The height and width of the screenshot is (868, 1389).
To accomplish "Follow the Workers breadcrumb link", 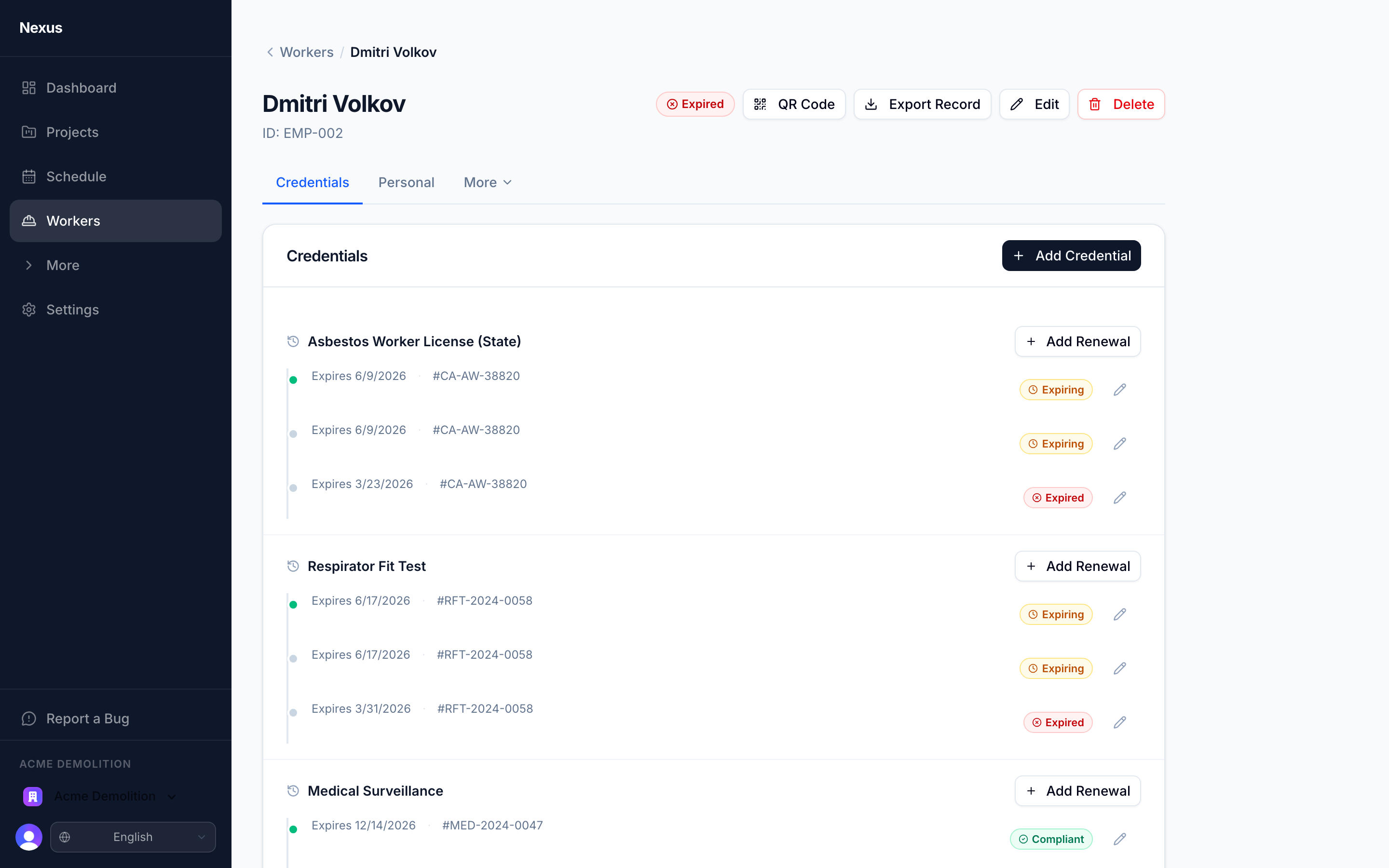I will coord(307,52).
